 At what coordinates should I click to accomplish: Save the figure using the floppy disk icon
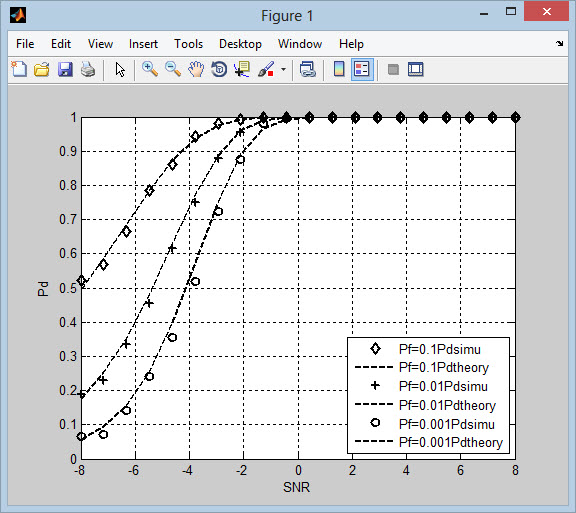pos(65,69)
